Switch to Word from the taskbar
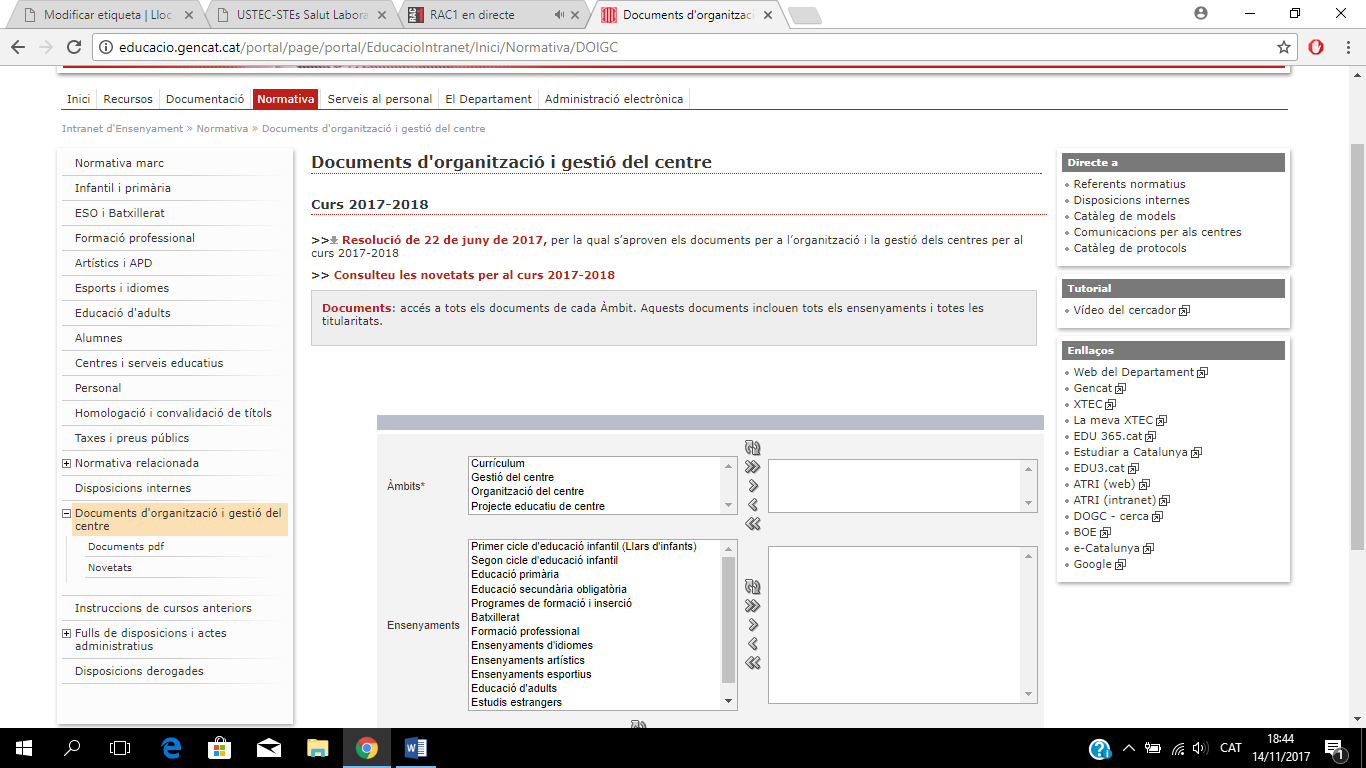Viewport: 1366px width, 768px height. coord(416,747)
